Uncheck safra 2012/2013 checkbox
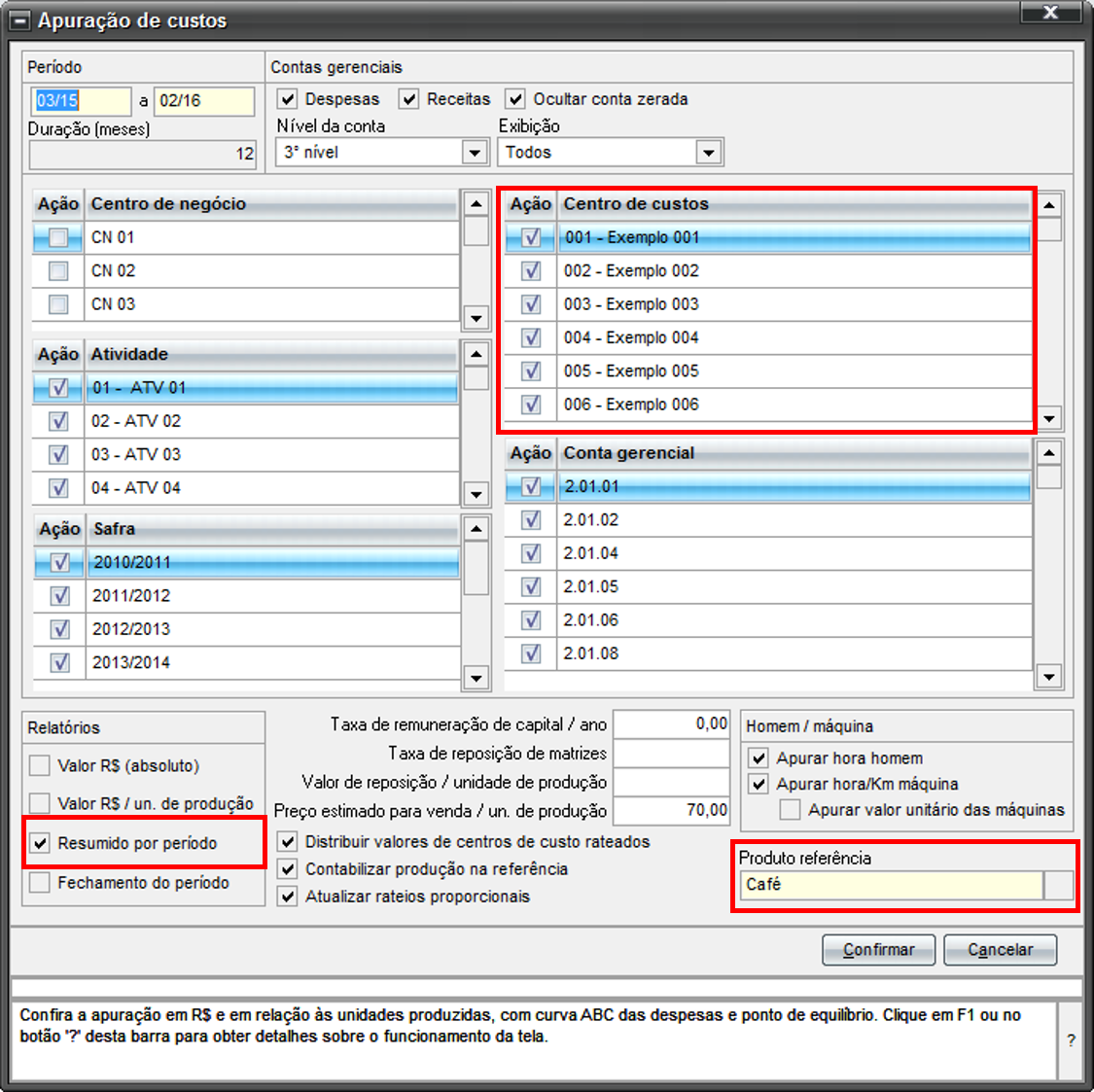Viewport: 1094px width, 1092px height. (60, 629)
